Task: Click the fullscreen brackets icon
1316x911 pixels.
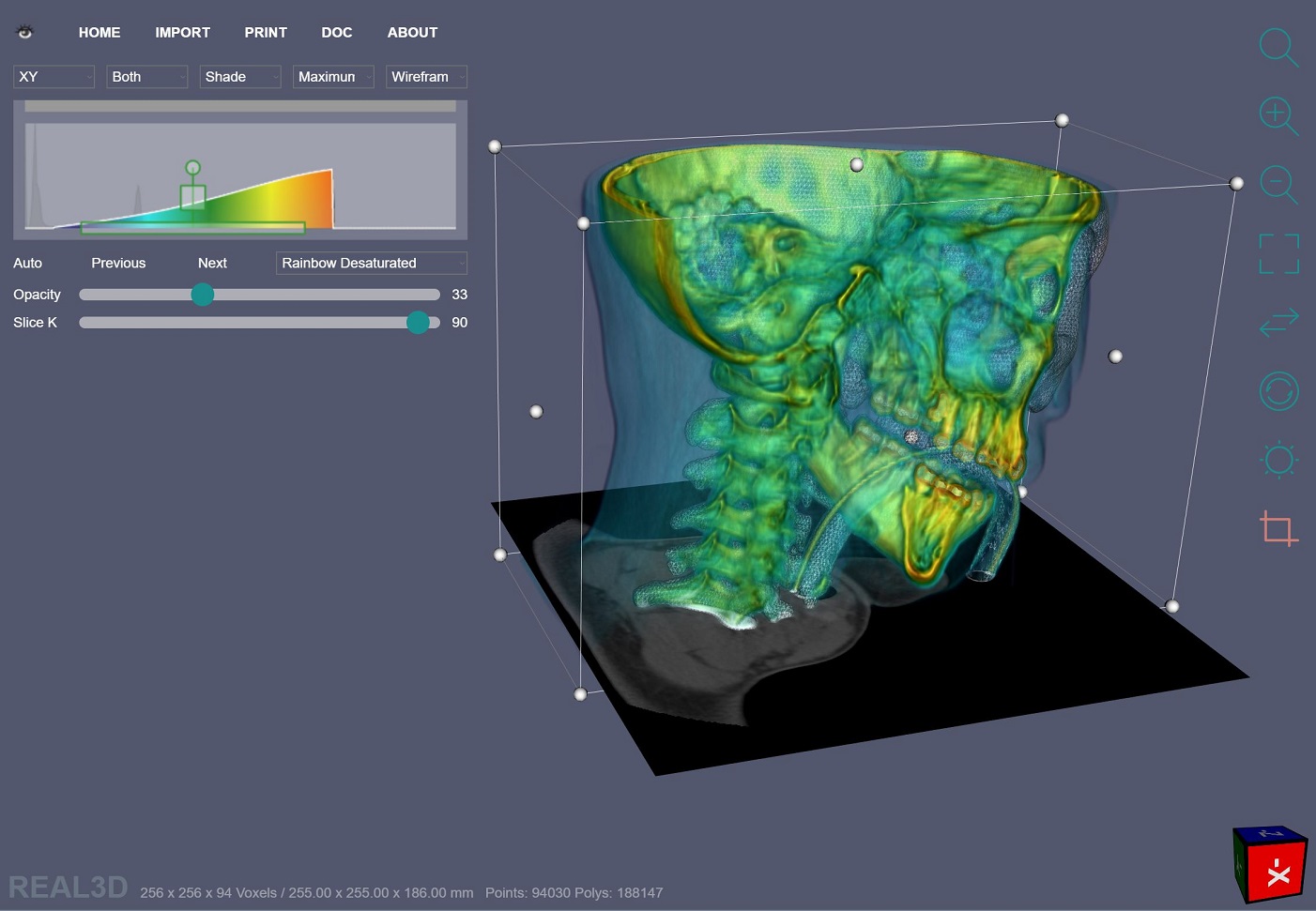Action: 1278,253
